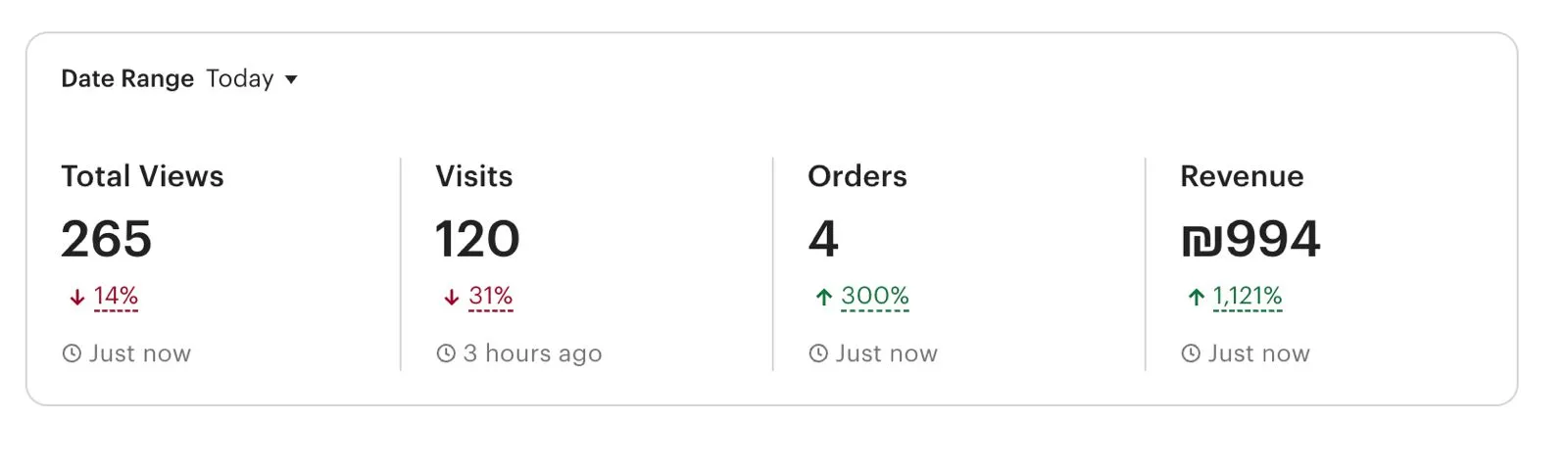
Task: Click the red down arrow under Total Views
Action: pos(76,298)
